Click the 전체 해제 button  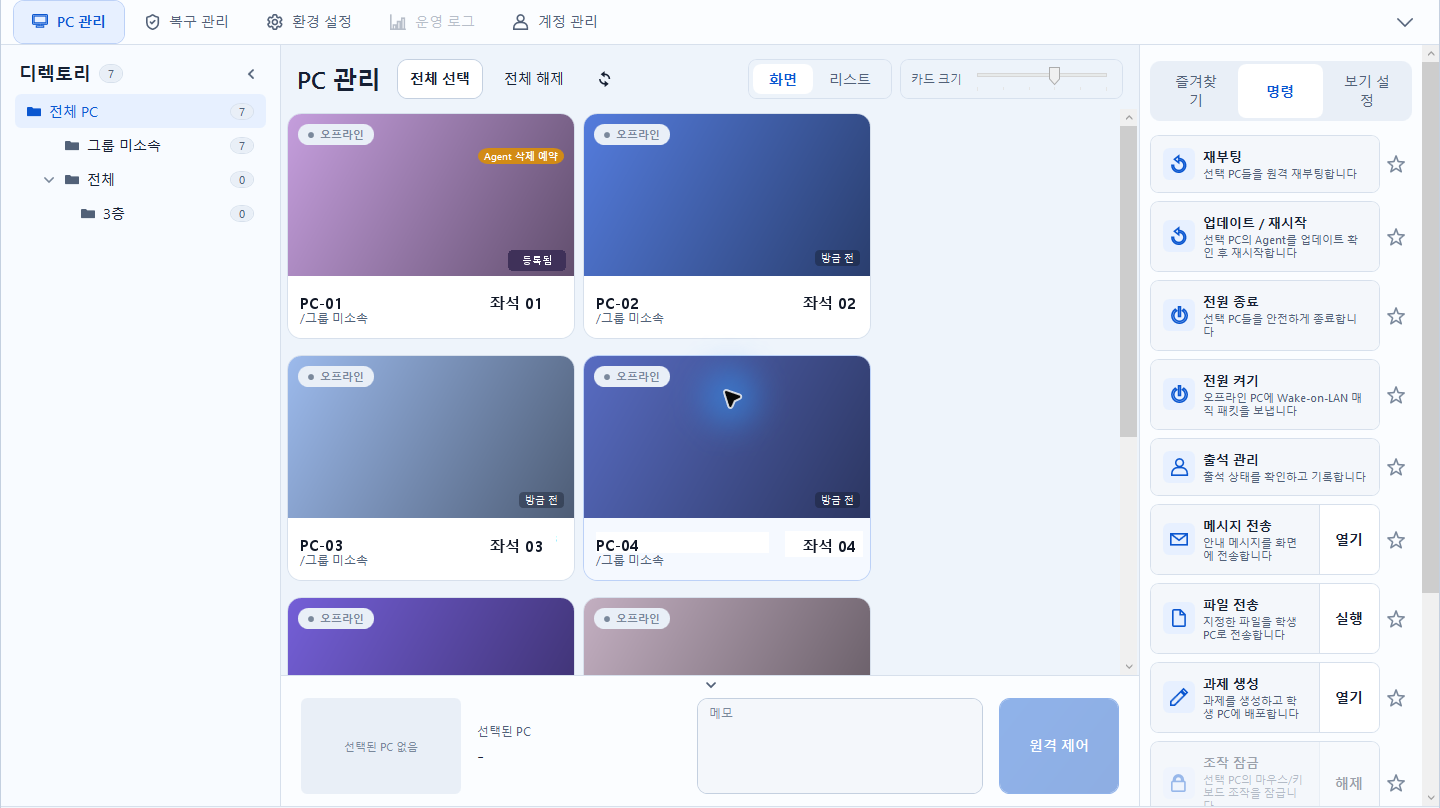tap(534, 79)
